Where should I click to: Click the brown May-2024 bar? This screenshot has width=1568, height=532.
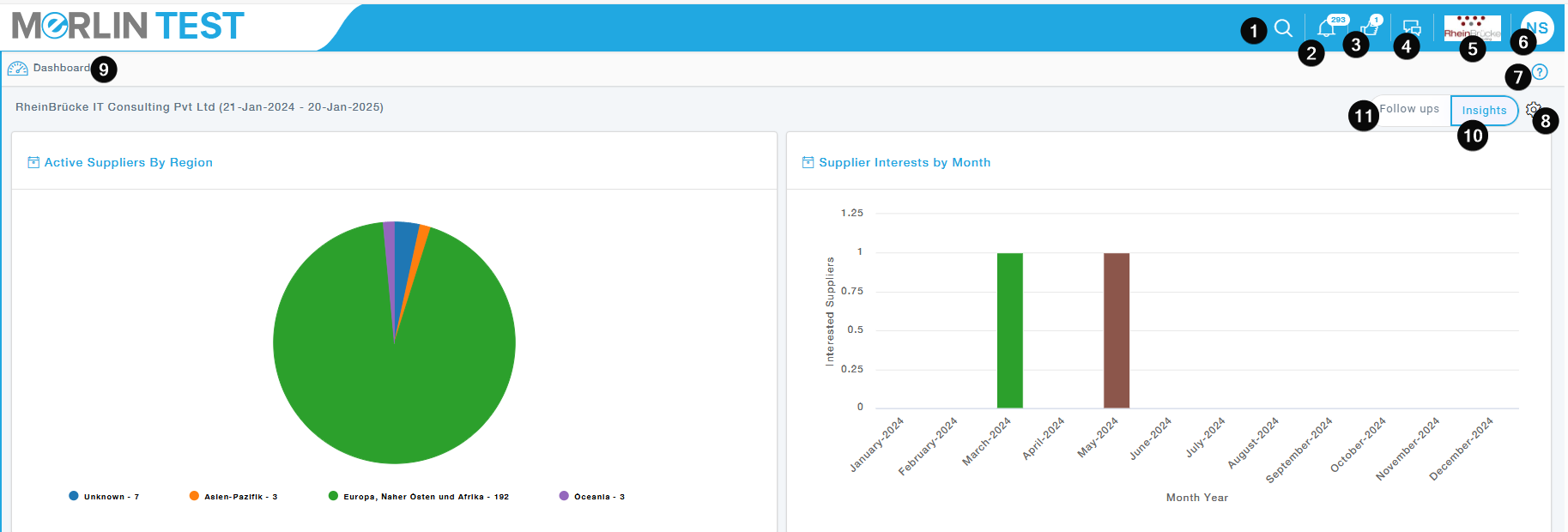click(1116, 330)
